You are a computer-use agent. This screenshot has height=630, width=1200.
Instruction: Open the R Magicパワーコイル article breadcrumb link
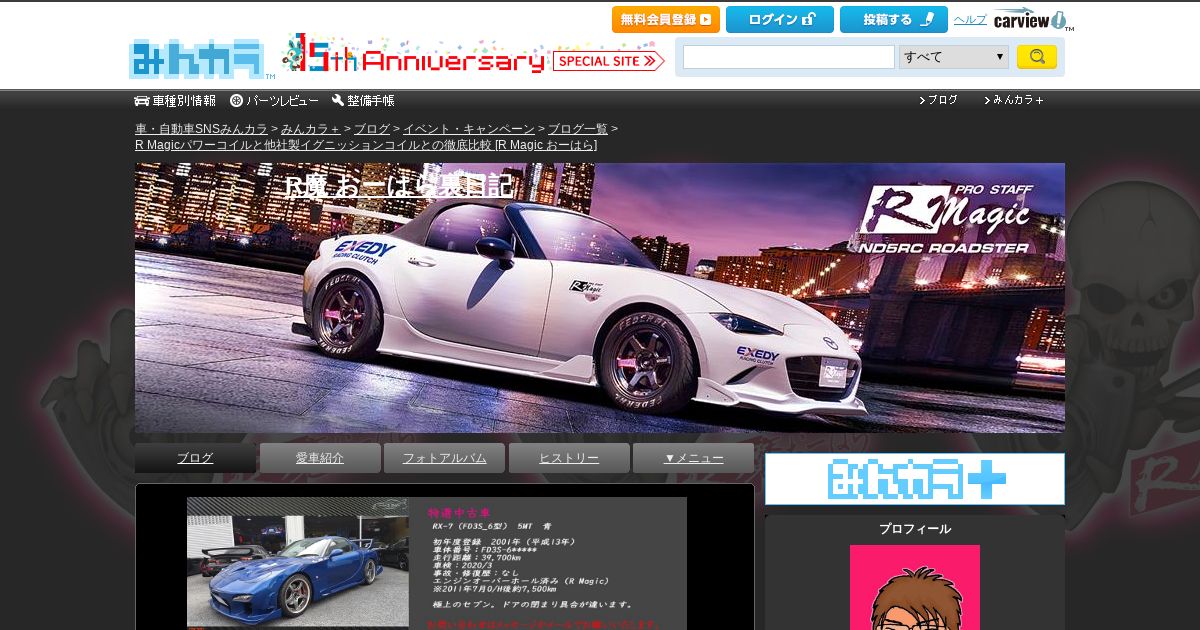[366, 145]
